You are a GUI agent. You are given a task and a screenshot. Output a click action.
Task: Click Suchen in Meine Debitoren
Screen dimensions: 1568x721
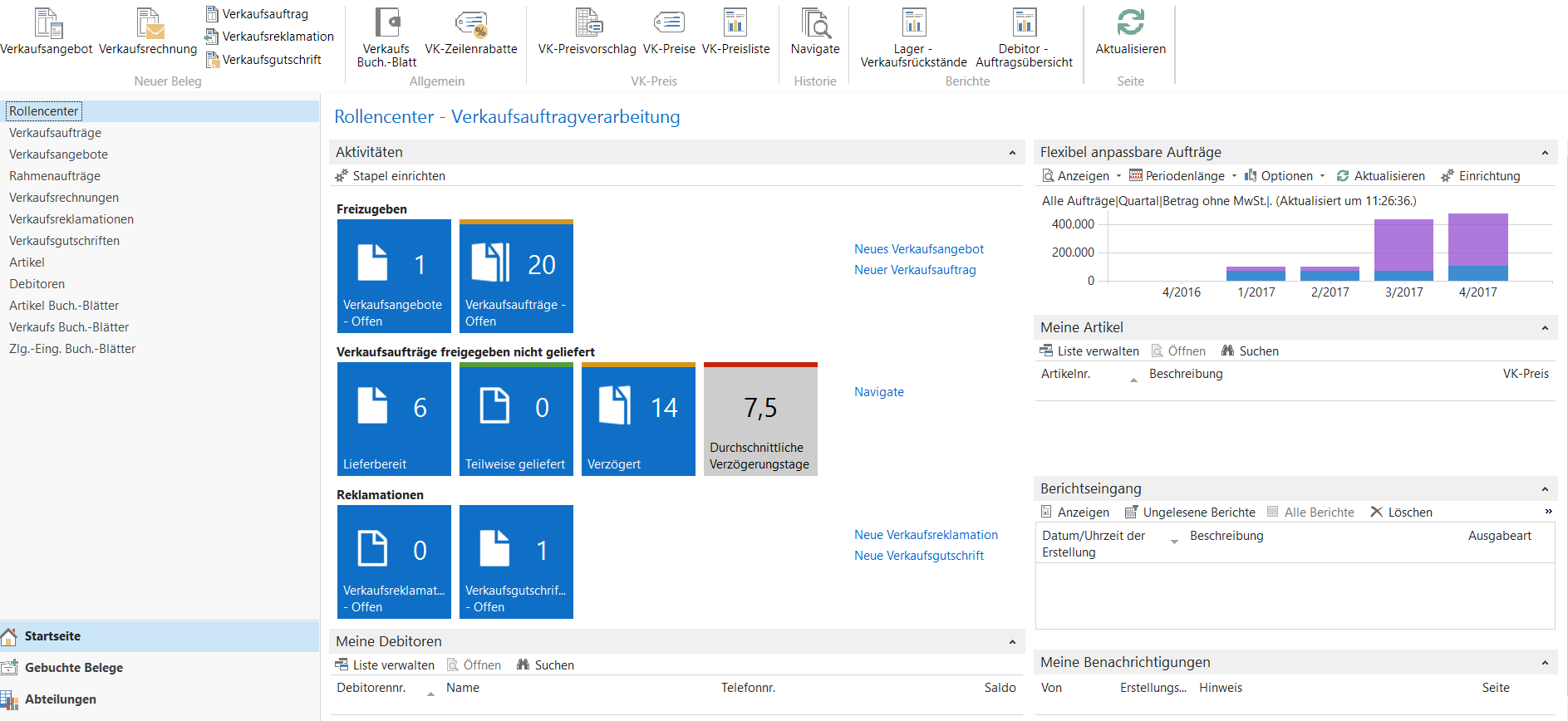tap(545, 665)
